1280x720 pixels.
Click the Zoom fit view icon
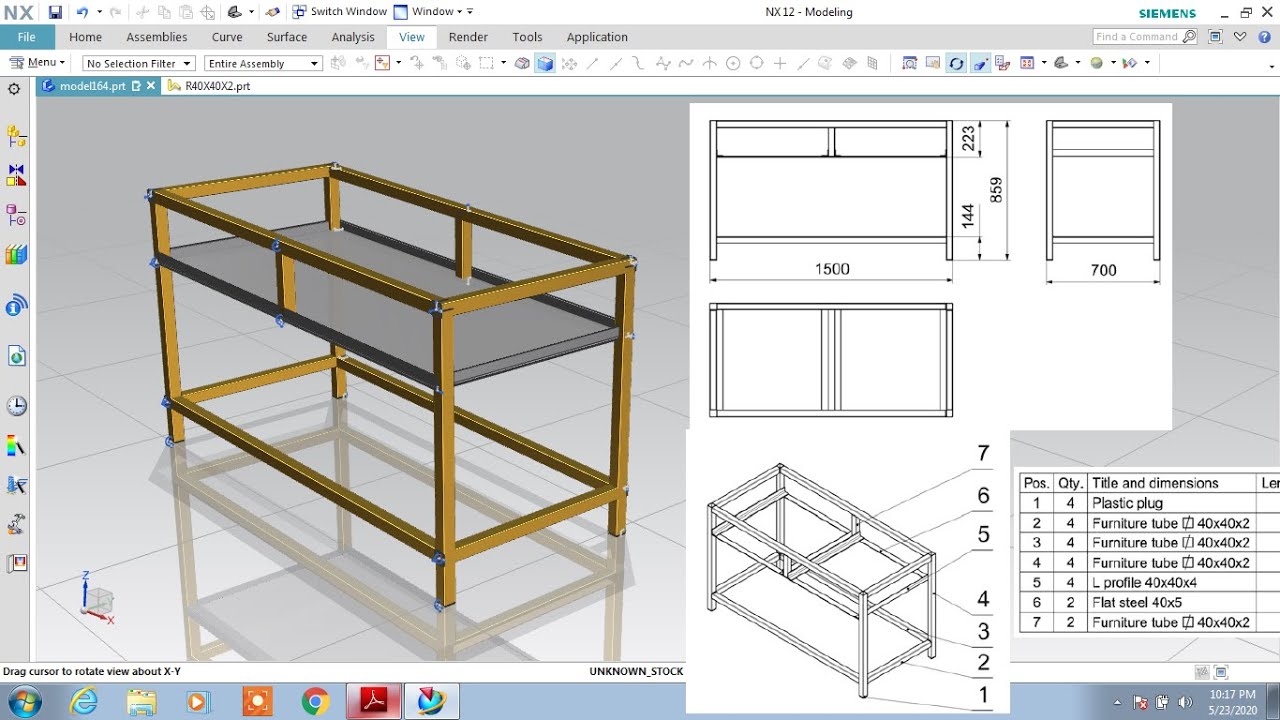tap(909, 63)
